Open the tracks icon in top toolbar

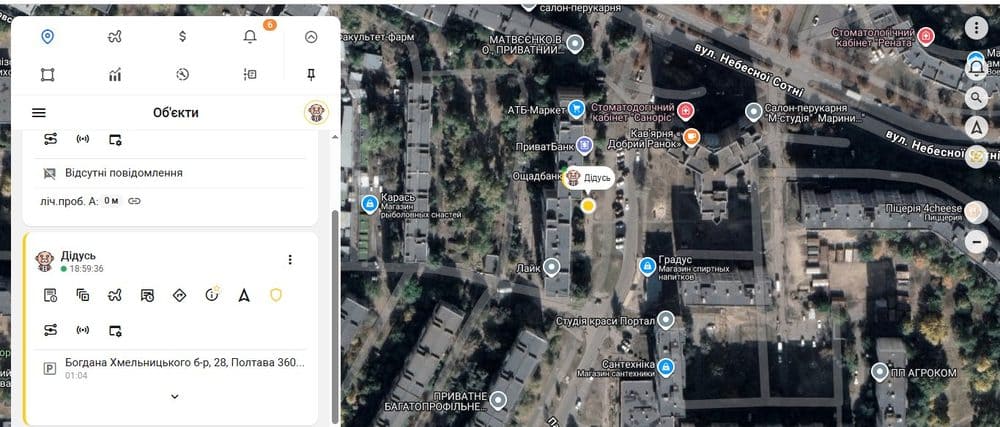(x=115, y=37)
